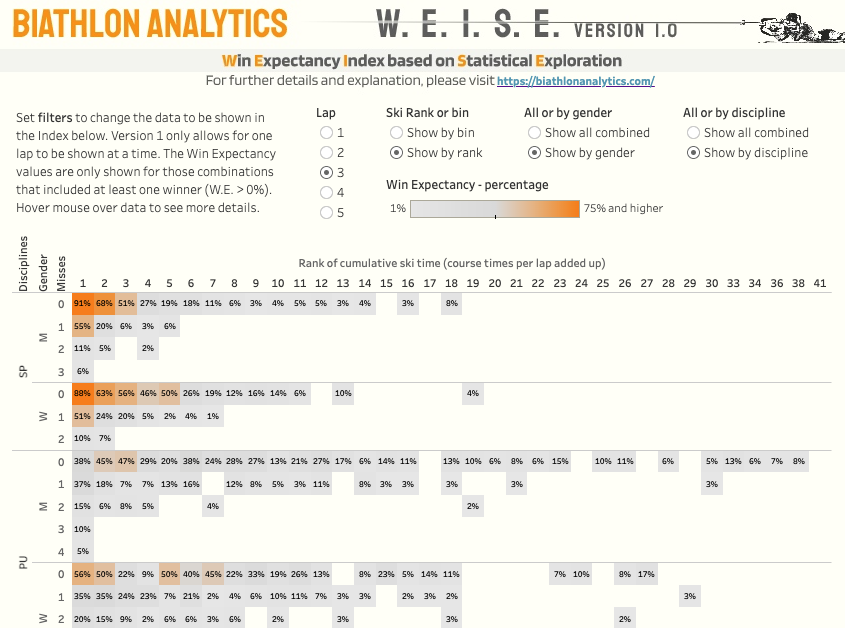The width and height of the screenshot is (845, 628).
Task: Click the PU discipline row label
Action: point(24,563)
